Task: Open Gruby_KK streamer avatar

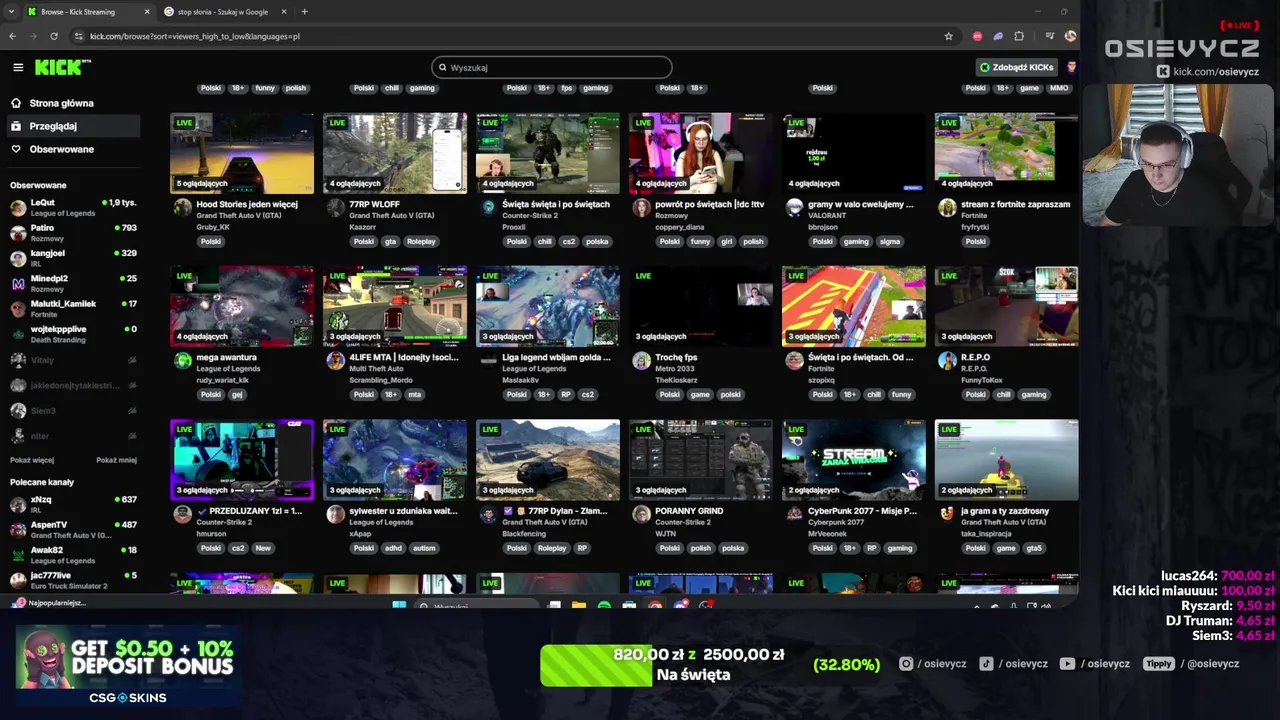Action: [183, 207]
